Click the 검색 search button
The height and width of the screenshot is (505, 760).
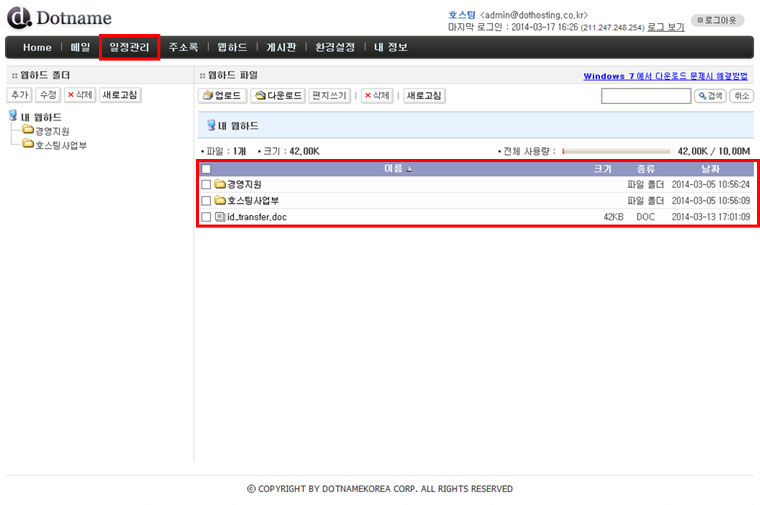point(710,96)
